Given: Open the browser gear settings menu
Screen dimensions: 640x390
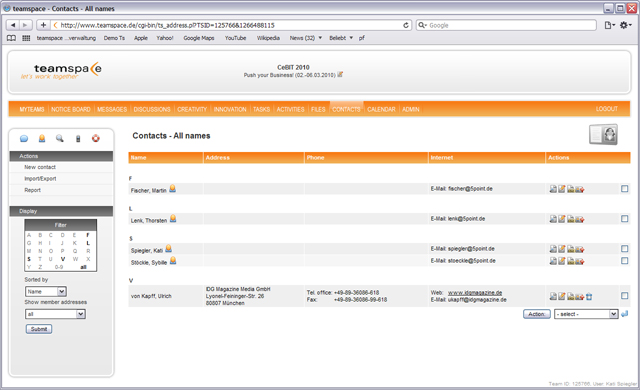Looking at the screenshot, I should 626,25.
